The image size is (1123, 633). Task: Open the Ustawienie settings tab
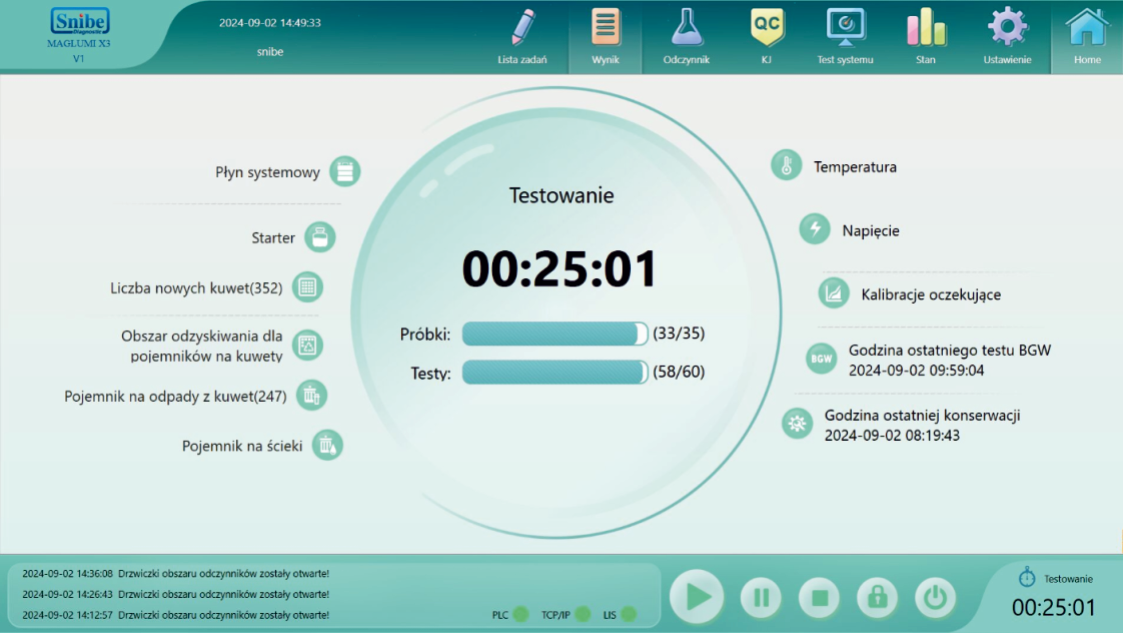tap(1007, 38)
